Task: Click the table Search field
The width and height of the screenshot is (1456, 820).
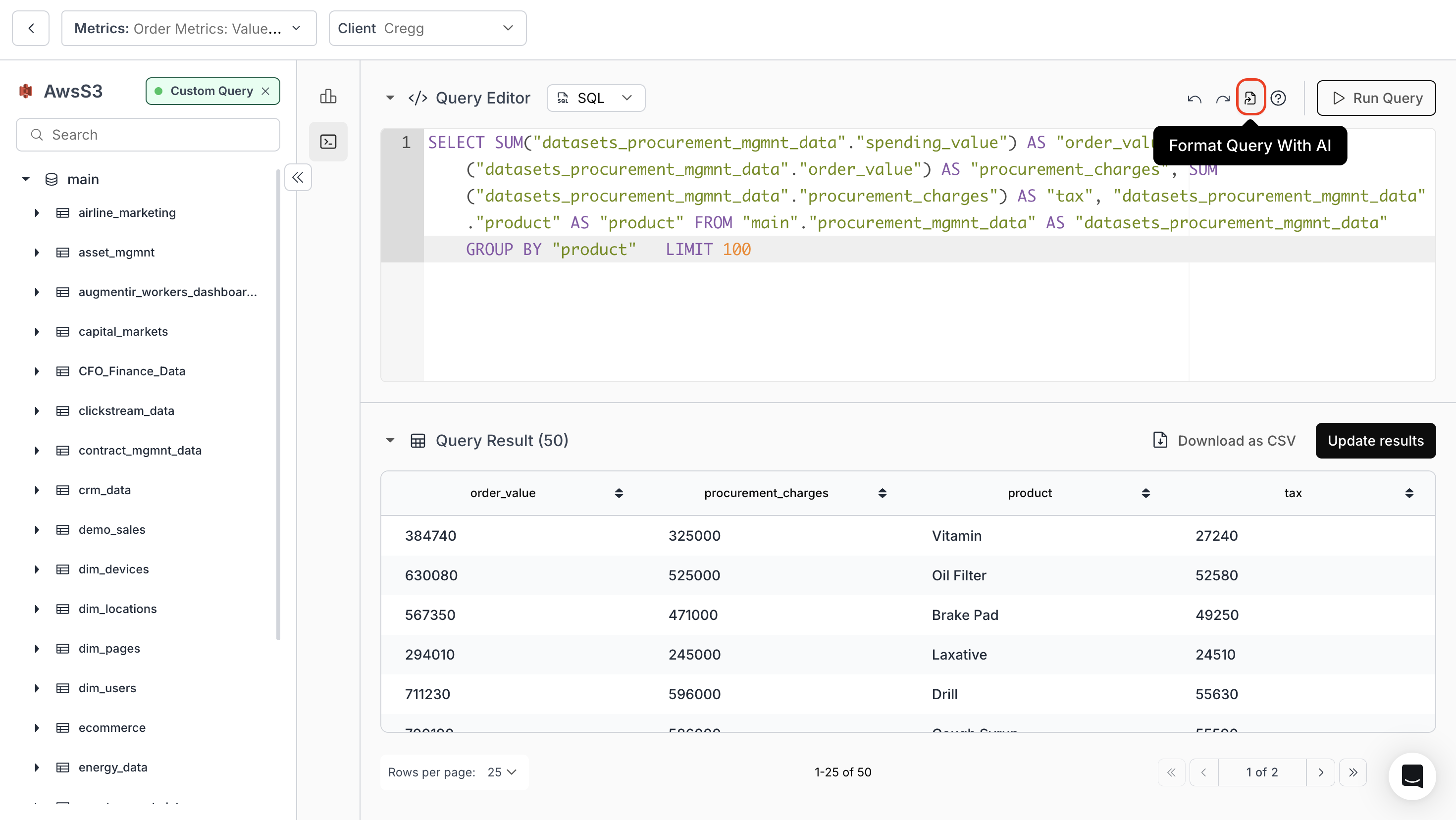Action: (148, 135)
